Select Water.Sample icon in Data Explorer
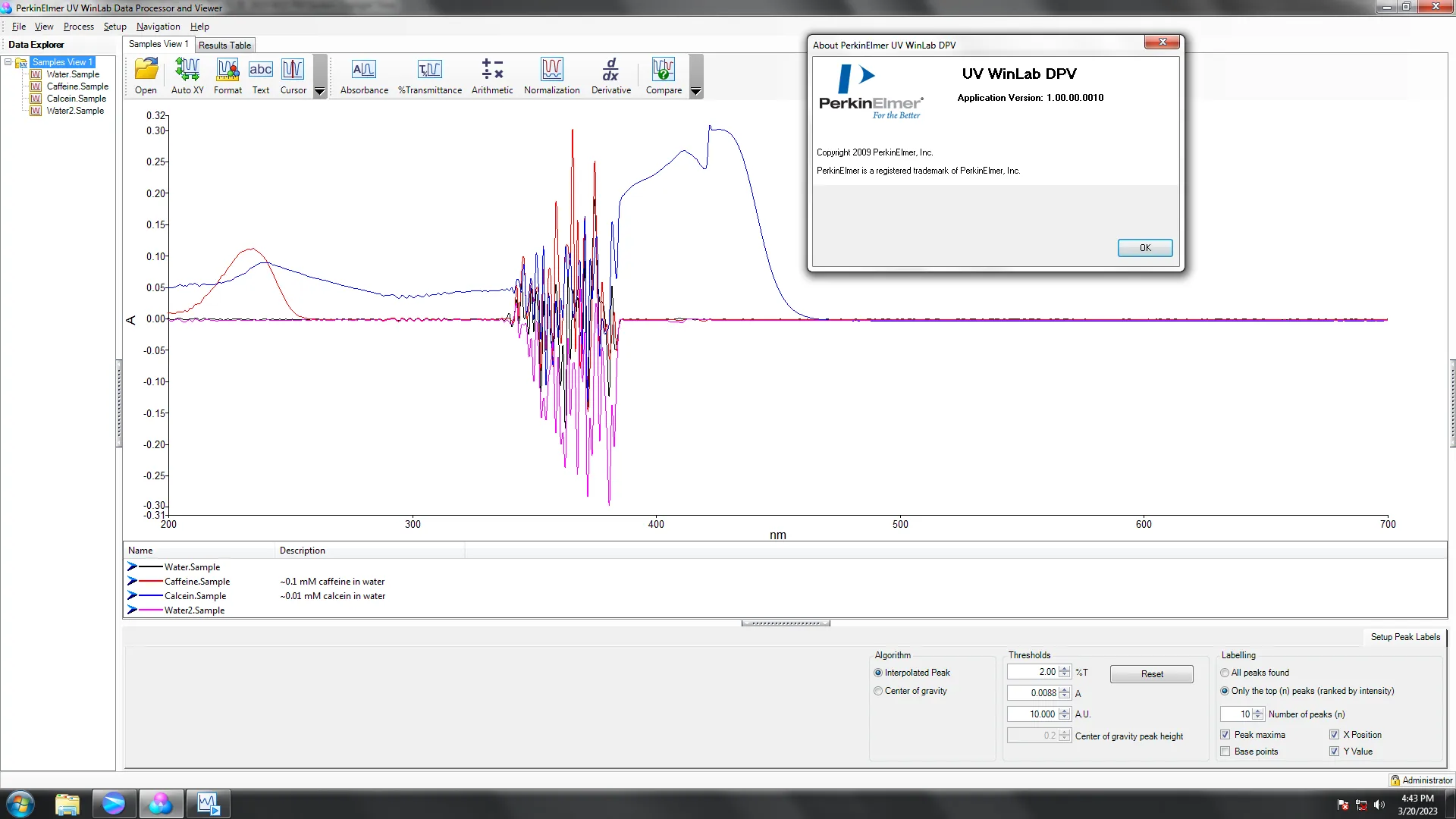Screen dimensions: 1456x819 36,74
